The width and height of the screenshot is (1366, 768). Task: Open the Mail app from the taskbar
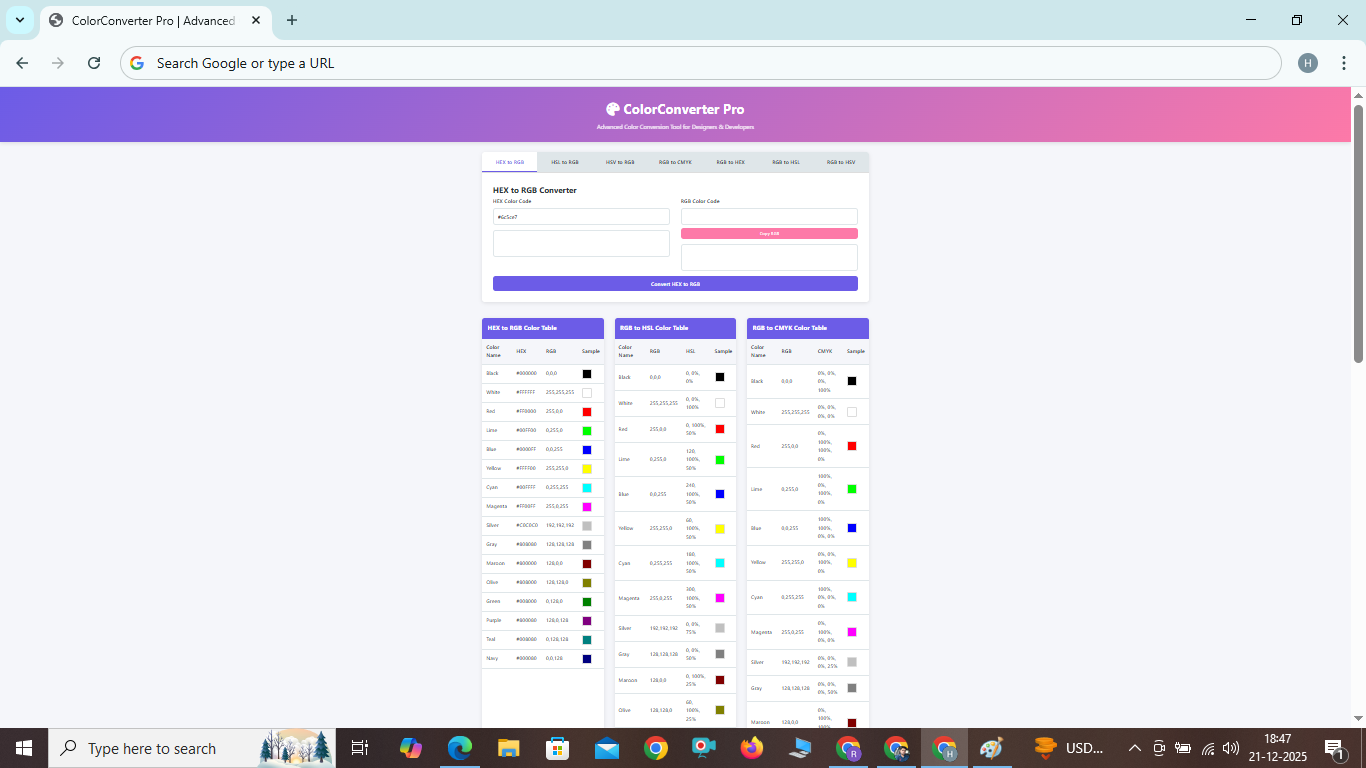[605, 748]
